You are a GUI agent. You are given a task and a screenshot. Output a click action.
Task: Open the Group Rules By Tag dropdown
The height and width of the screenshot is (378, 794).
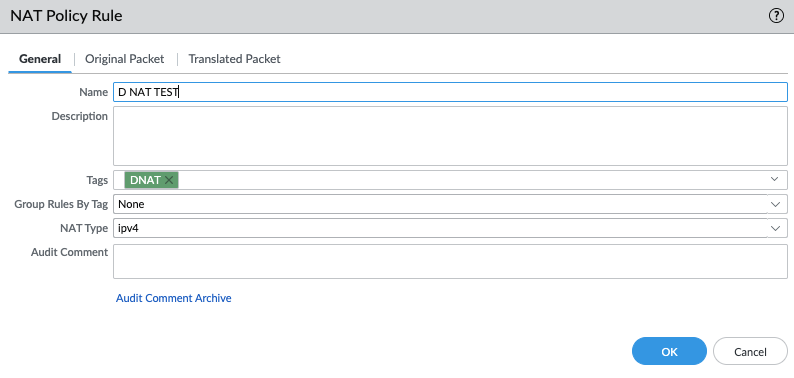(x=450, y=204)
